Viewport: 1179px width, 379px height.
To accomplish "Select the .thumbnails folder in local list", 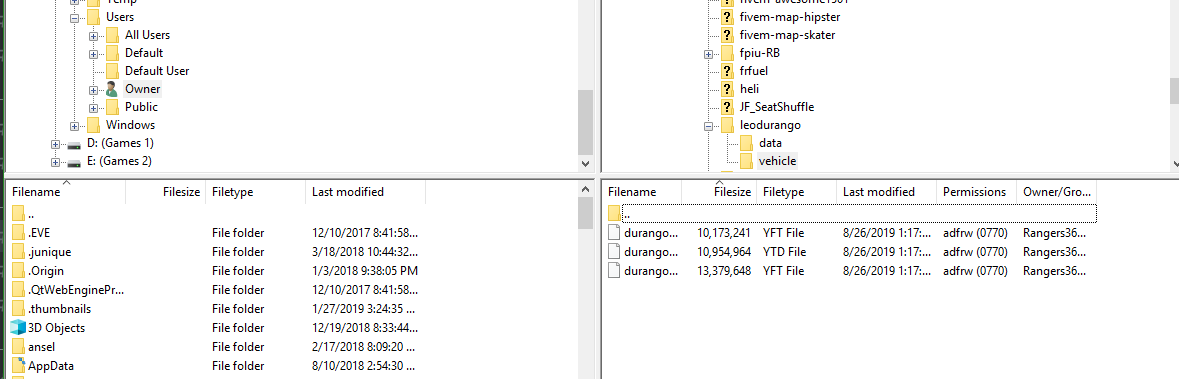I will (59, 308).
